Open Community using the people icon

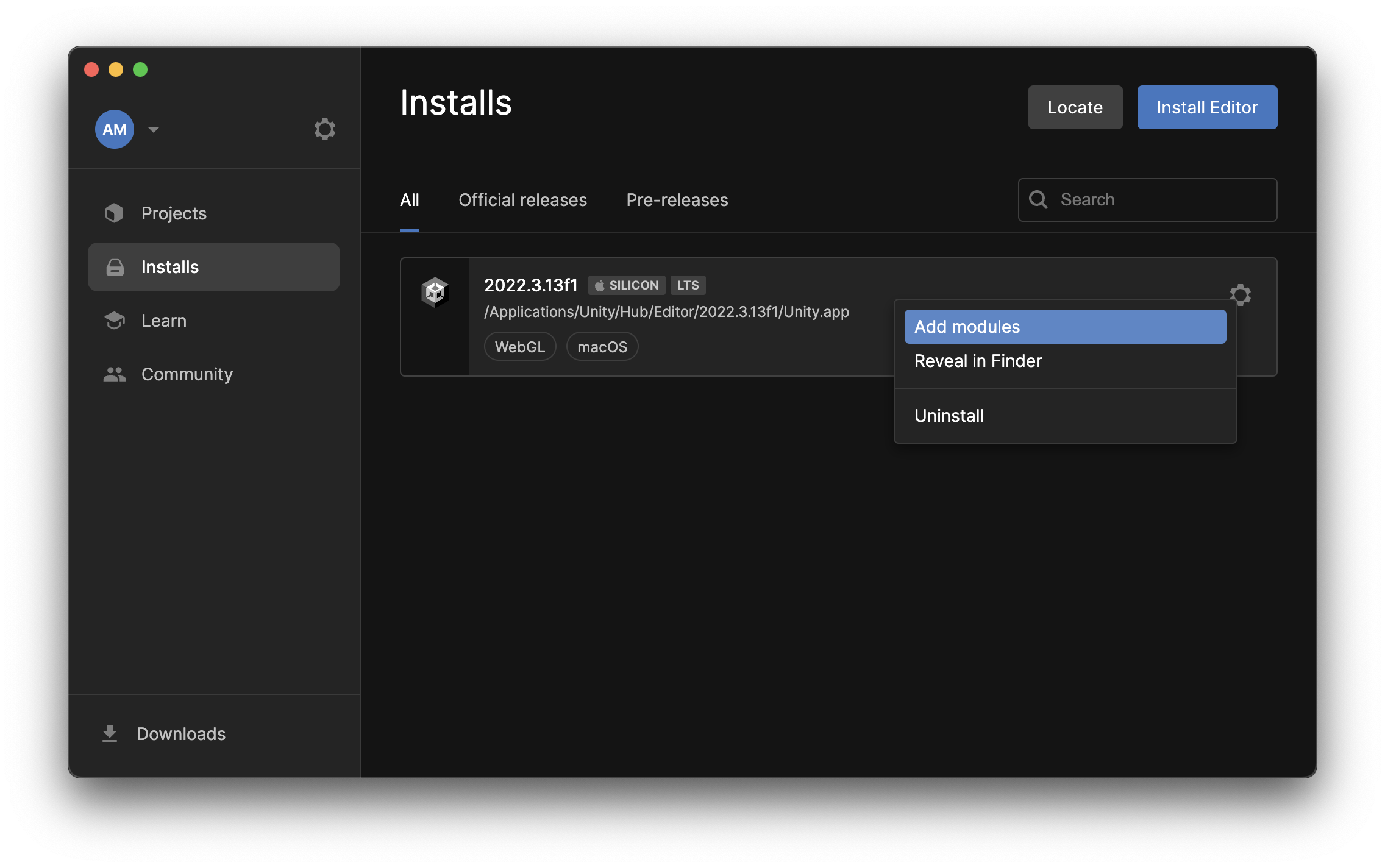coord(115,374)
